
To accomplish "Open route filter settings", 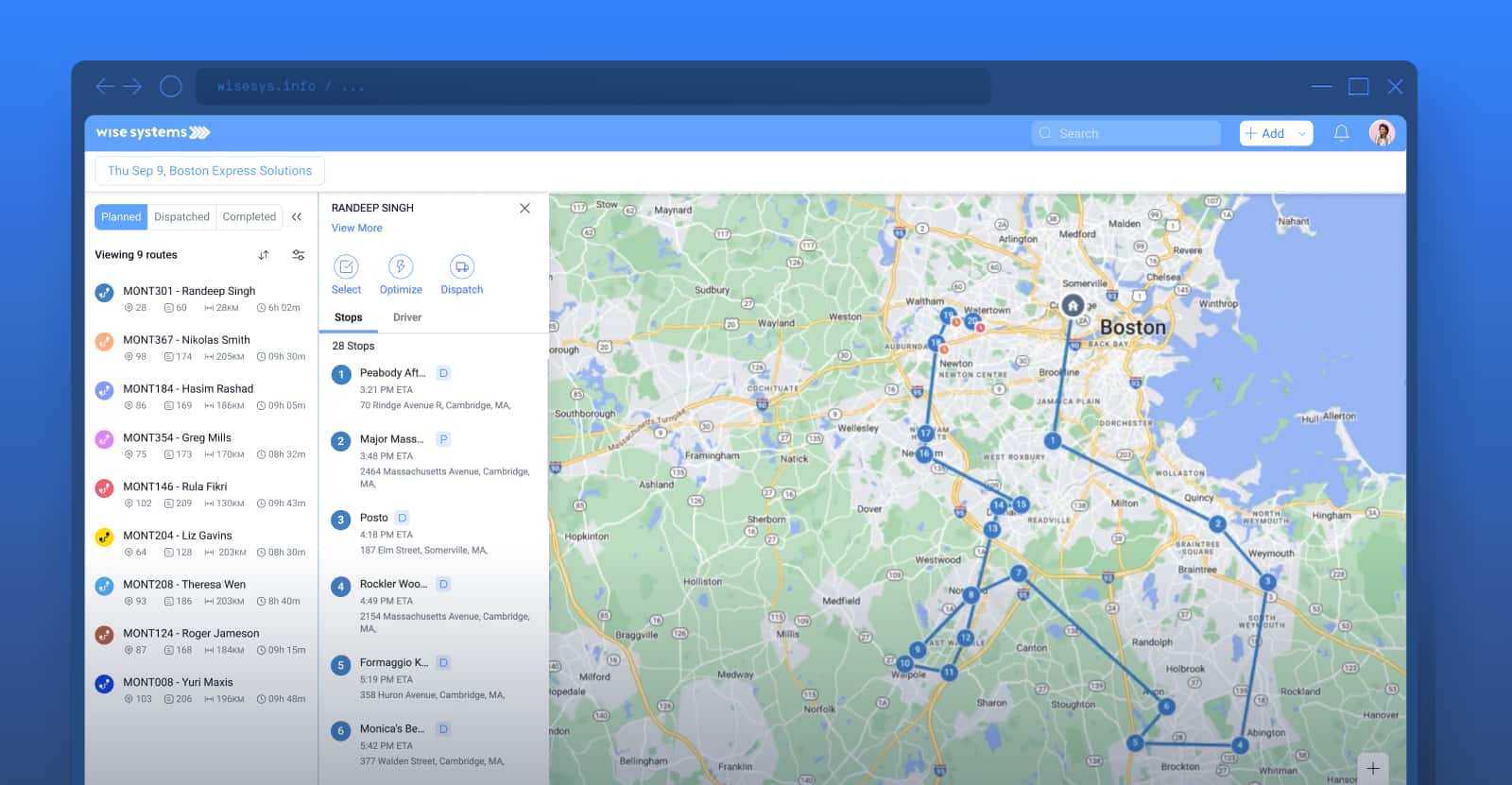I will coord(299,255).
